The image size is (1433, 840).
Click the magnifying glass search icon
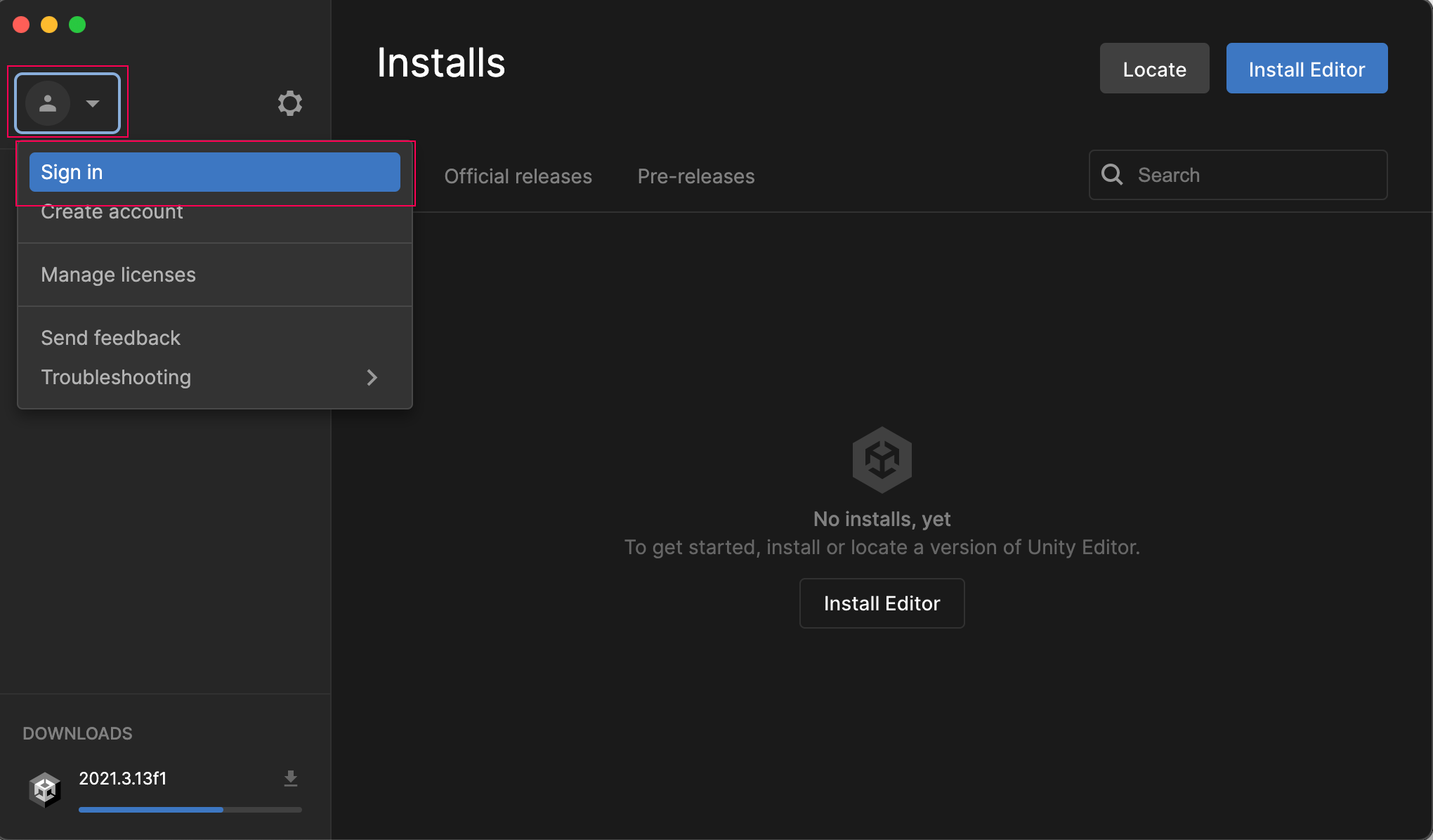tap(1112, 175)
